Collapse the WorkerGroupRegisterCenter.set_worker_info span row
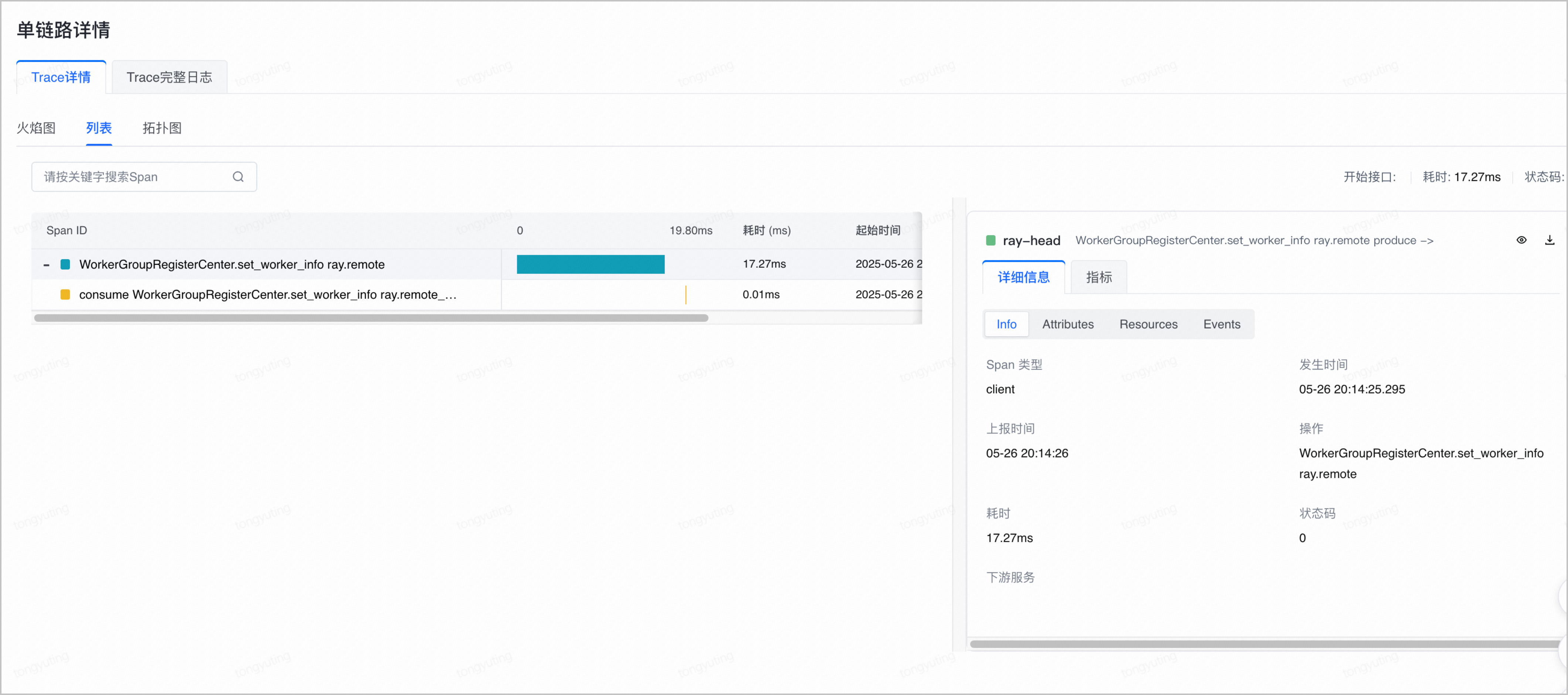Image resolution: width=1568 pixels, height=695 pixels. 46,265
